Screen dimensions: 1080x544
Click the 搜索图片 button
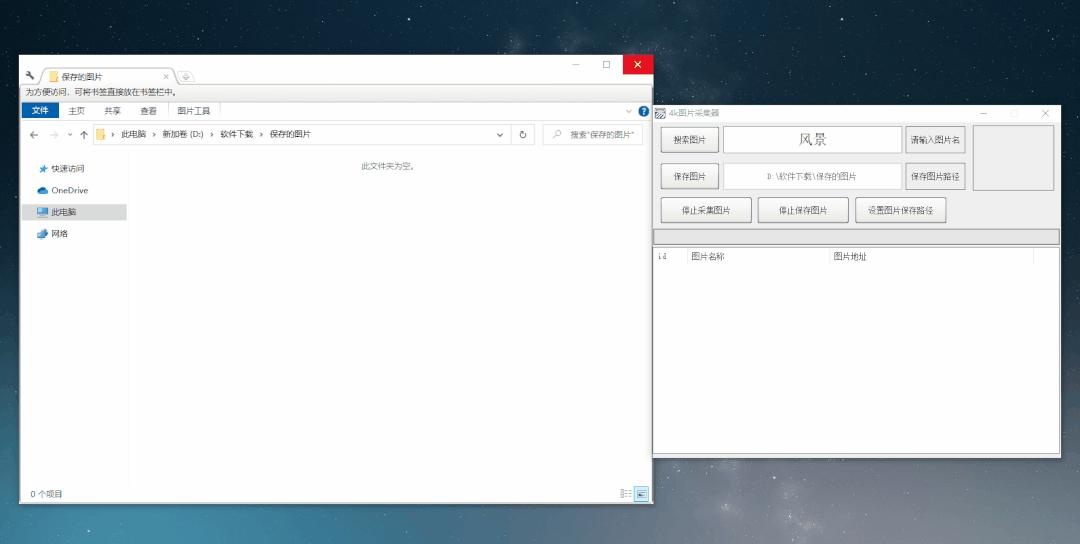pyautogui.click(x=689, y=140)
